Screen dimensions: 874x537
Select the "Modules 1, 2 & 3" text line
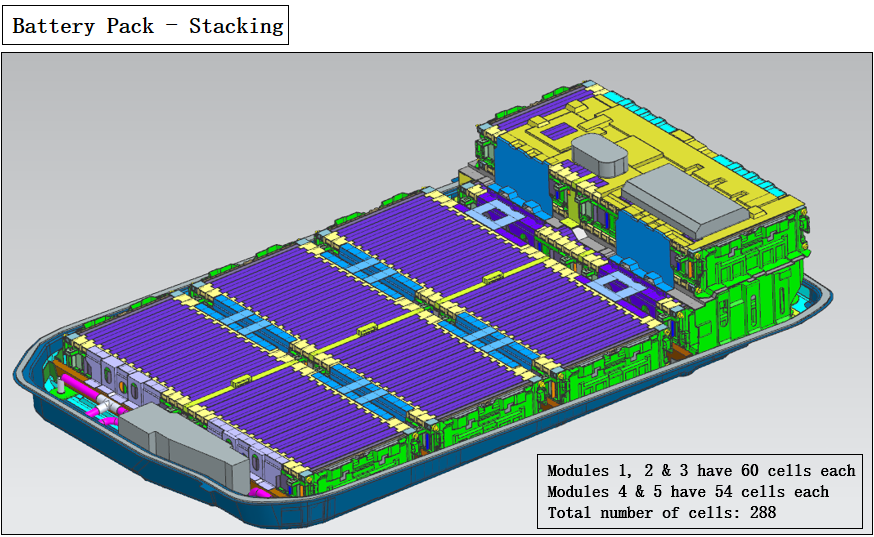[x=701, y=471]
